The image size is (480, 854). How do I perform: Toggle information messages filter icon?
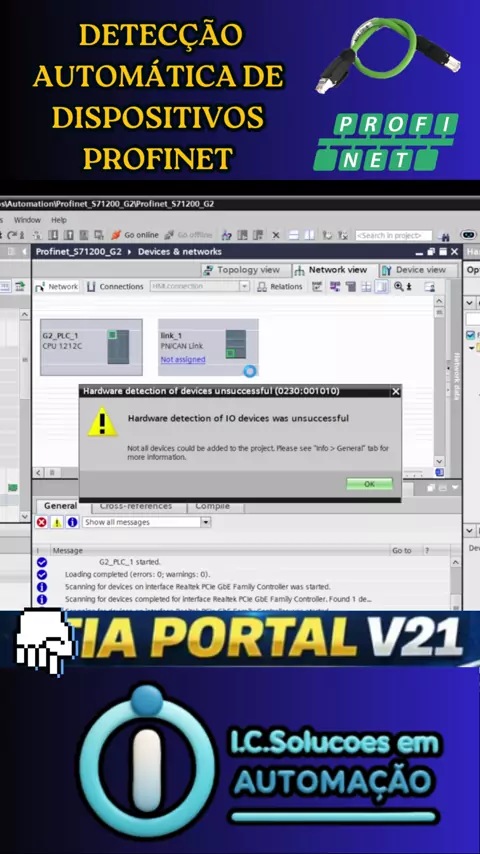tap(72, 522)
